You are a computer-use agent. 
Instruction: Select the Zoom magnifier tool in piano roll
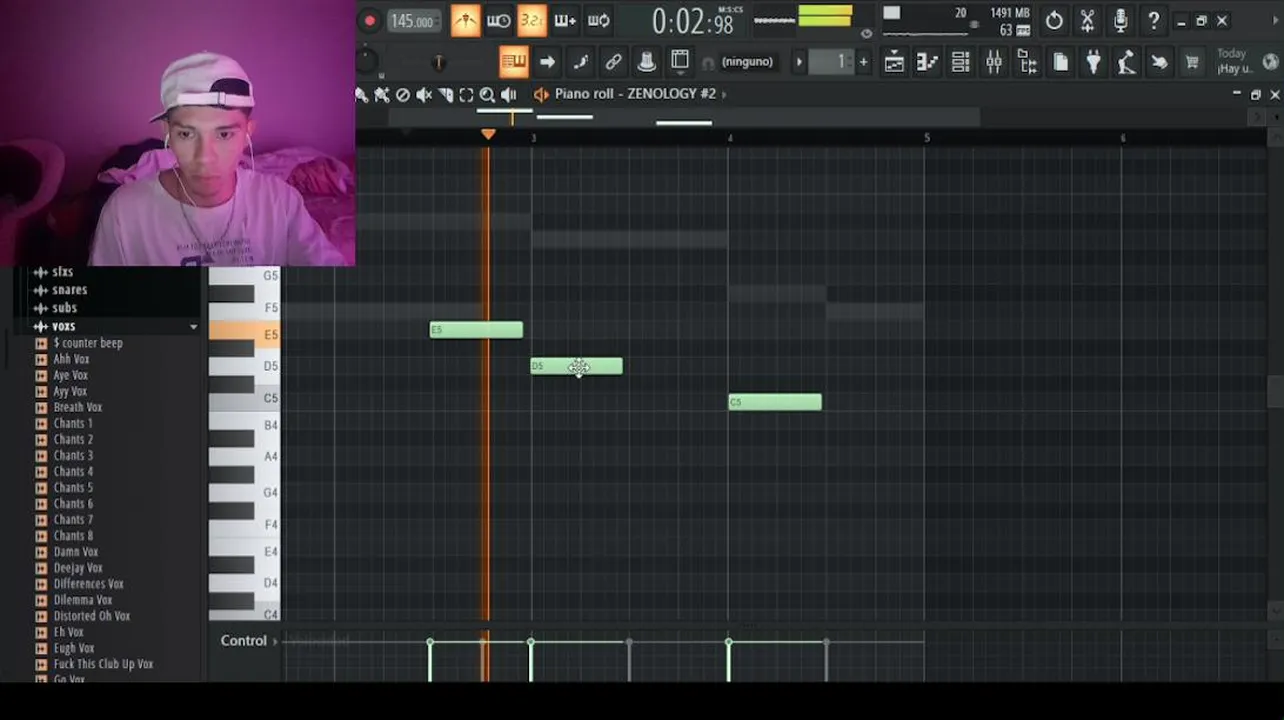(x=487, y=95)
